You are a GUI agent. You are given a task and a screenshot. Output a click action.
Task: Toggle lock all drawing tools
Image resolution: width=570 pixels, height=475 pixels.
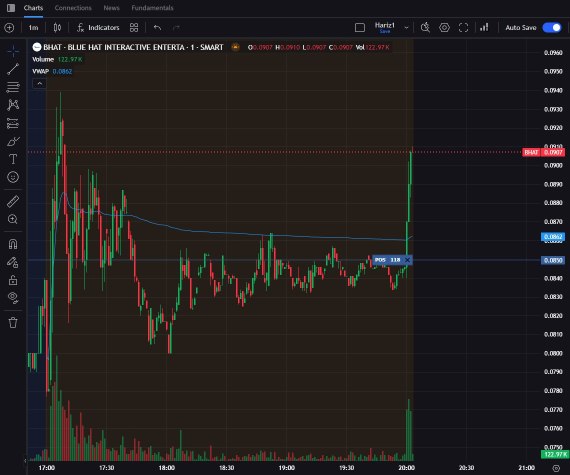pyautogui.click(x=13, y=280)
